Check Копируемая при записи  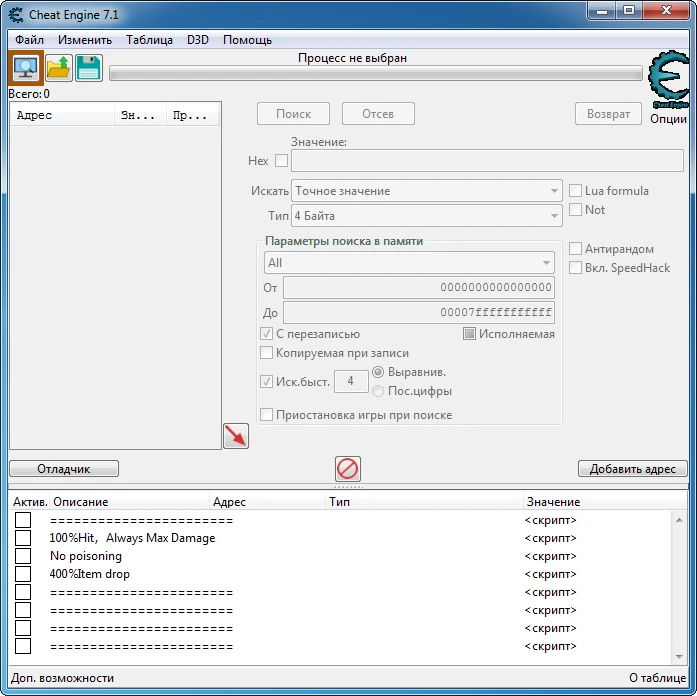(x=266, y=353)
